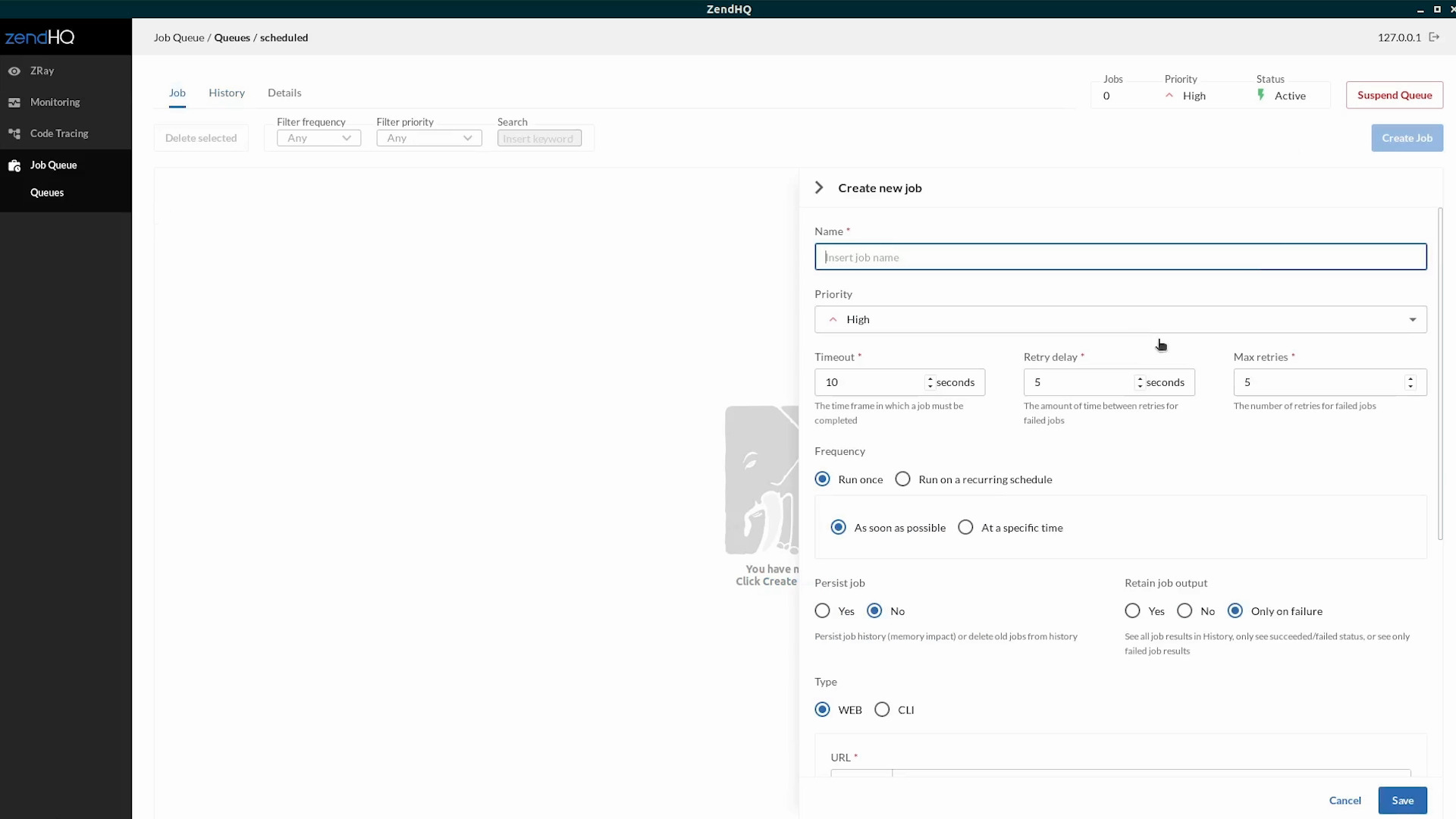Click the logout icon next to 127.0.0.1
This screenshot has width=1456, height=819.
pyautogui.click(x=1434, y=37)
